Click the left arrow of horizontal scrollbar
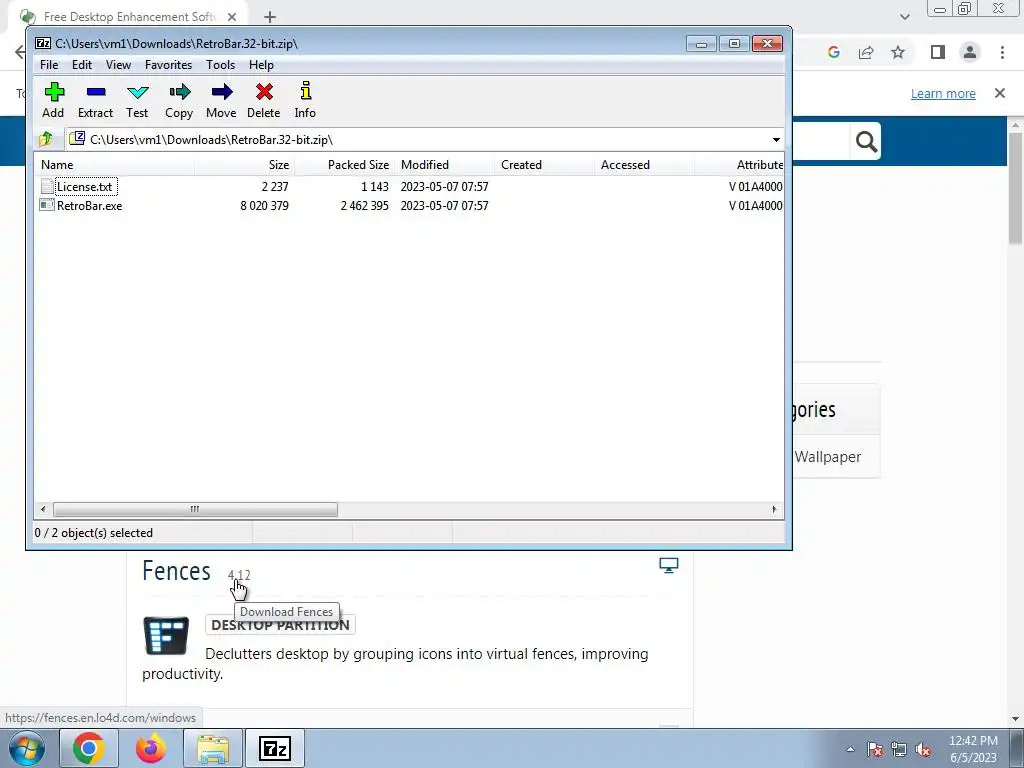The height and width of the screenshot is (768, 1024). [43, 509]
